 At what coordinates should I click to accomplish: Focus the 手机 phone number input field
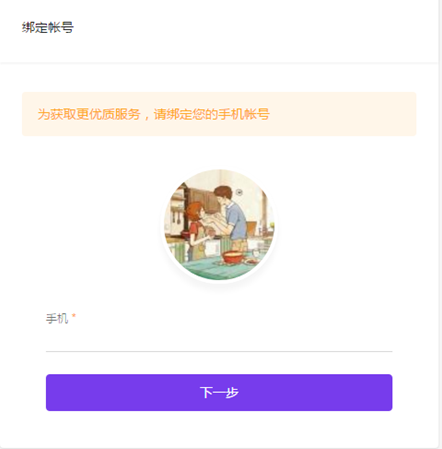[219, 340]
